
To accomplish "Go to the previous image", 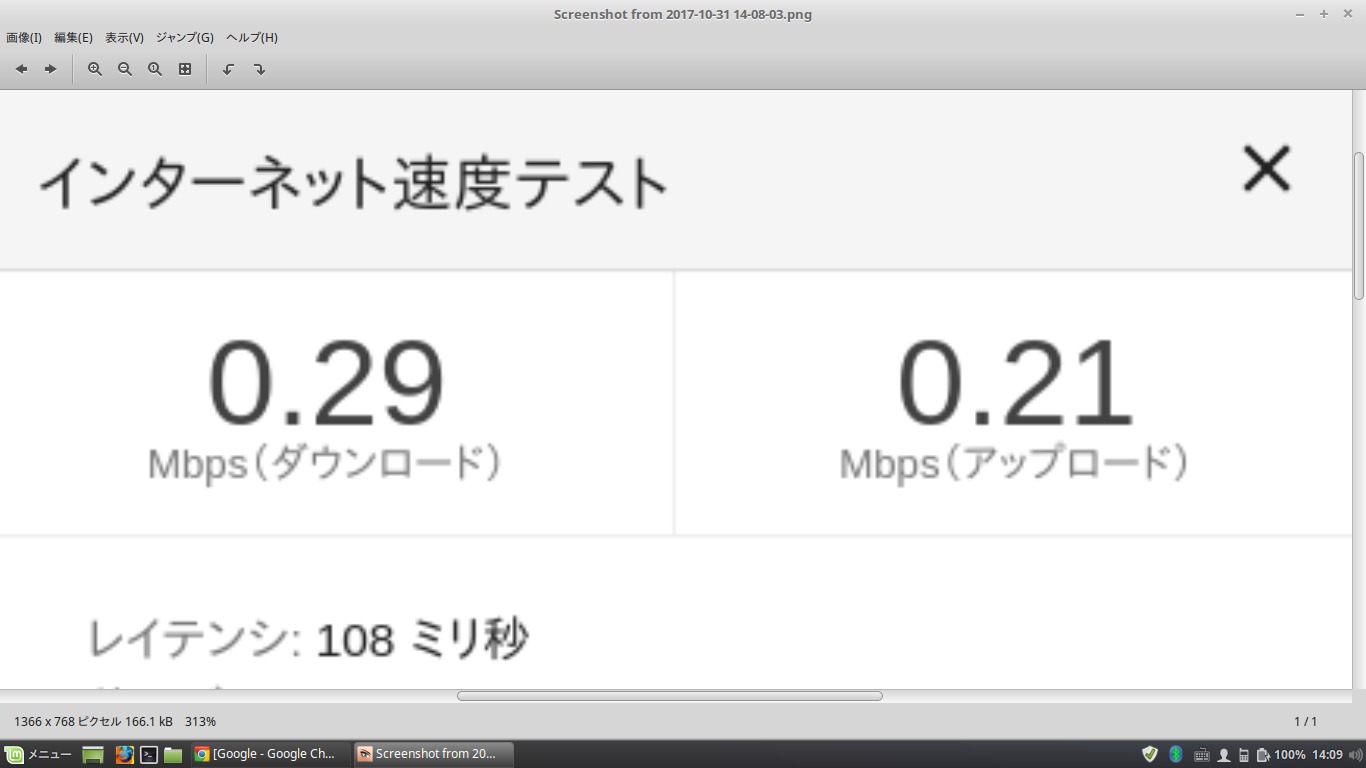I will (x=21, y=69).
